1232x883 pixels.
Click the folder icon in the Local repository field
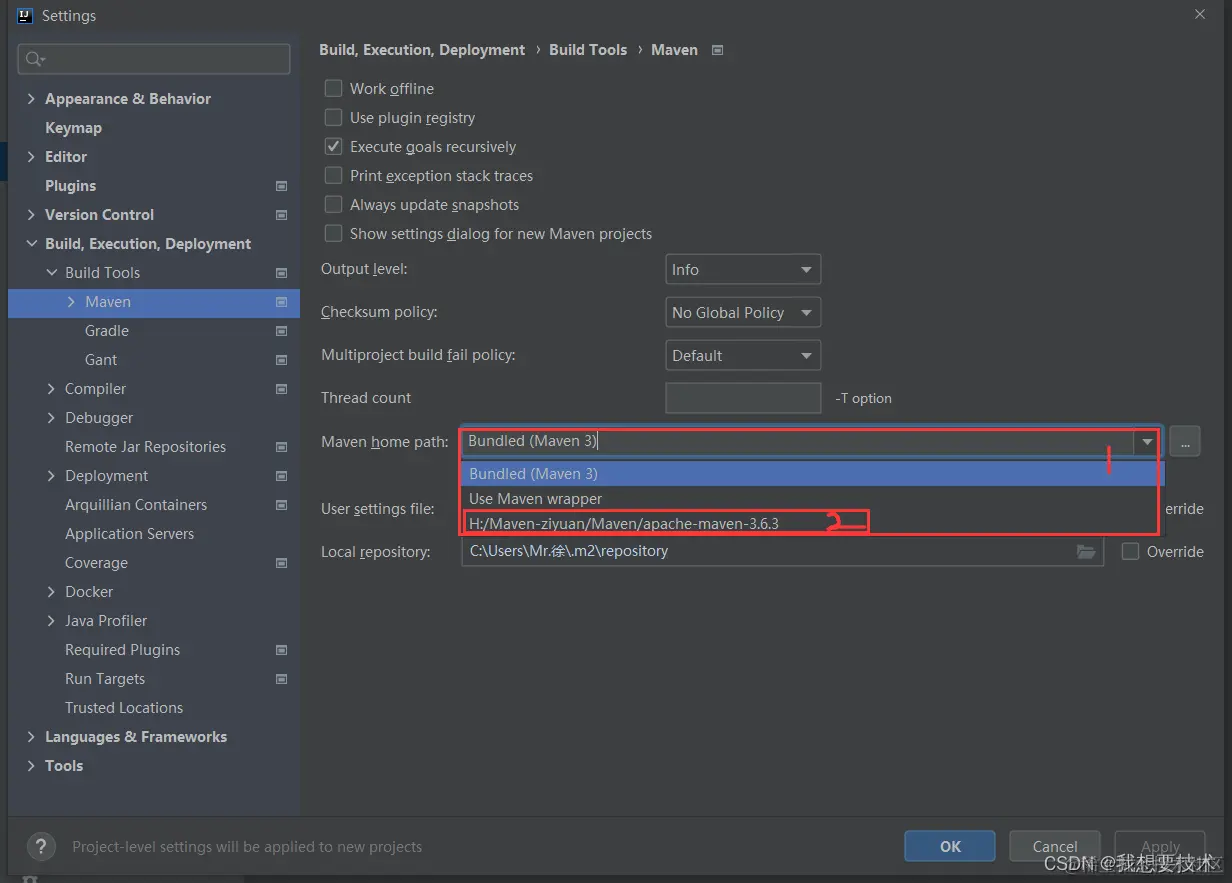tap(1086, 551)
